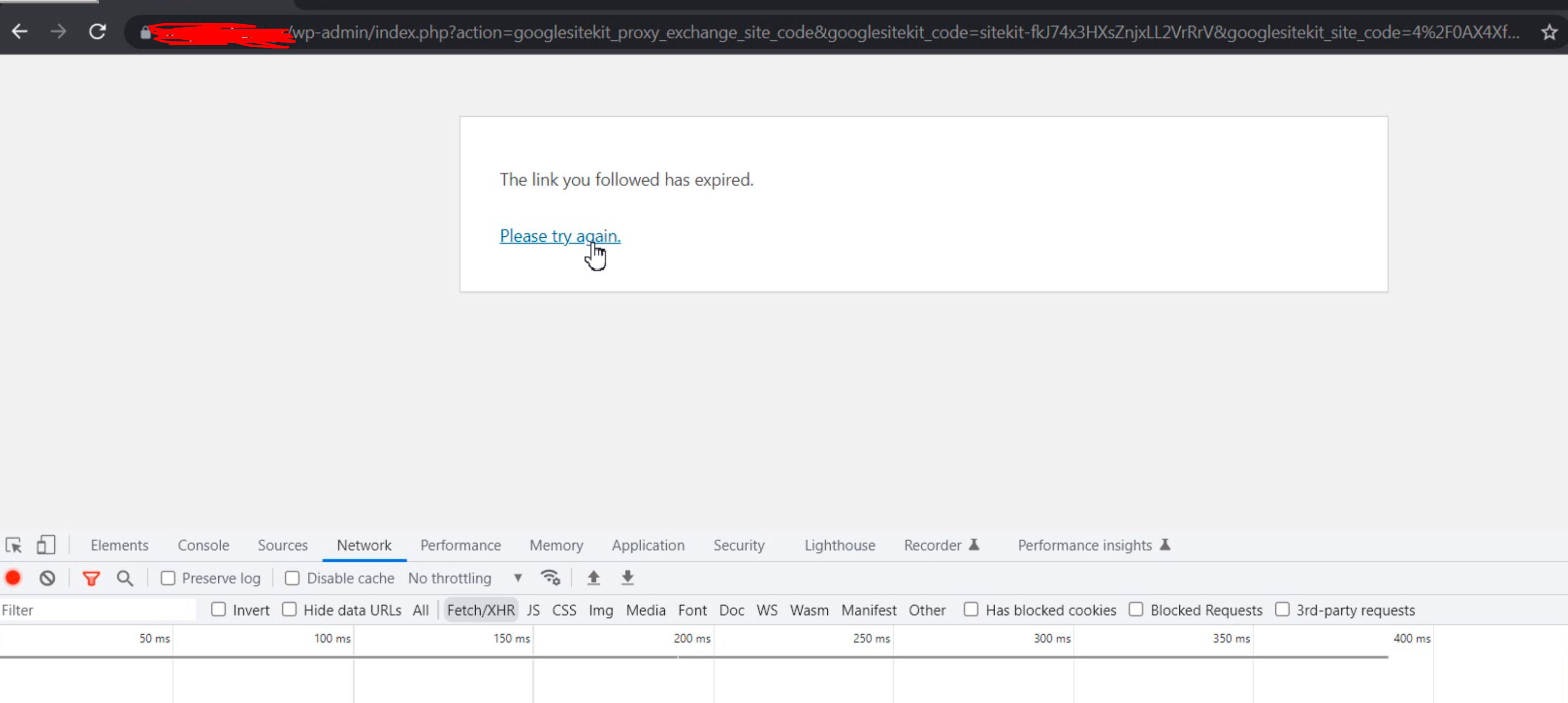Switch to the Console panel

click(203, 545)
